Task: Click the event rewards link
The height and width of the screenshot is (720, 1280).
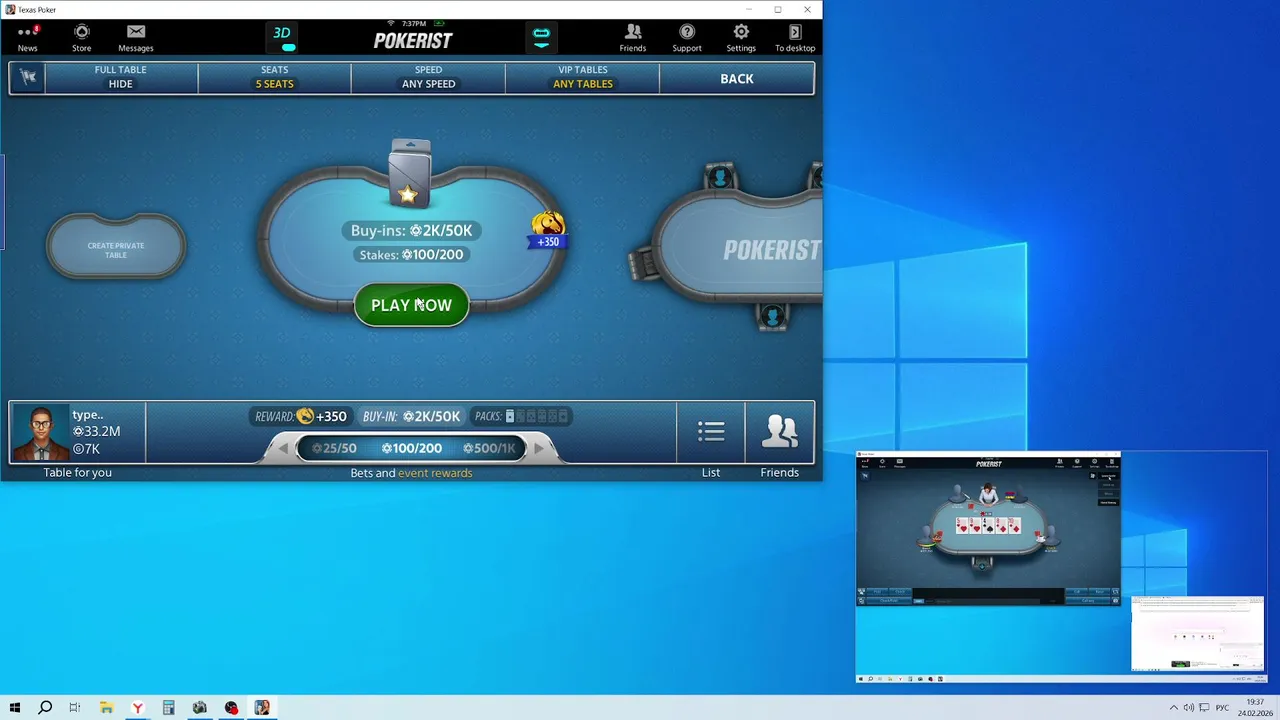Action: pyautogui.click(x=435, y=473)
